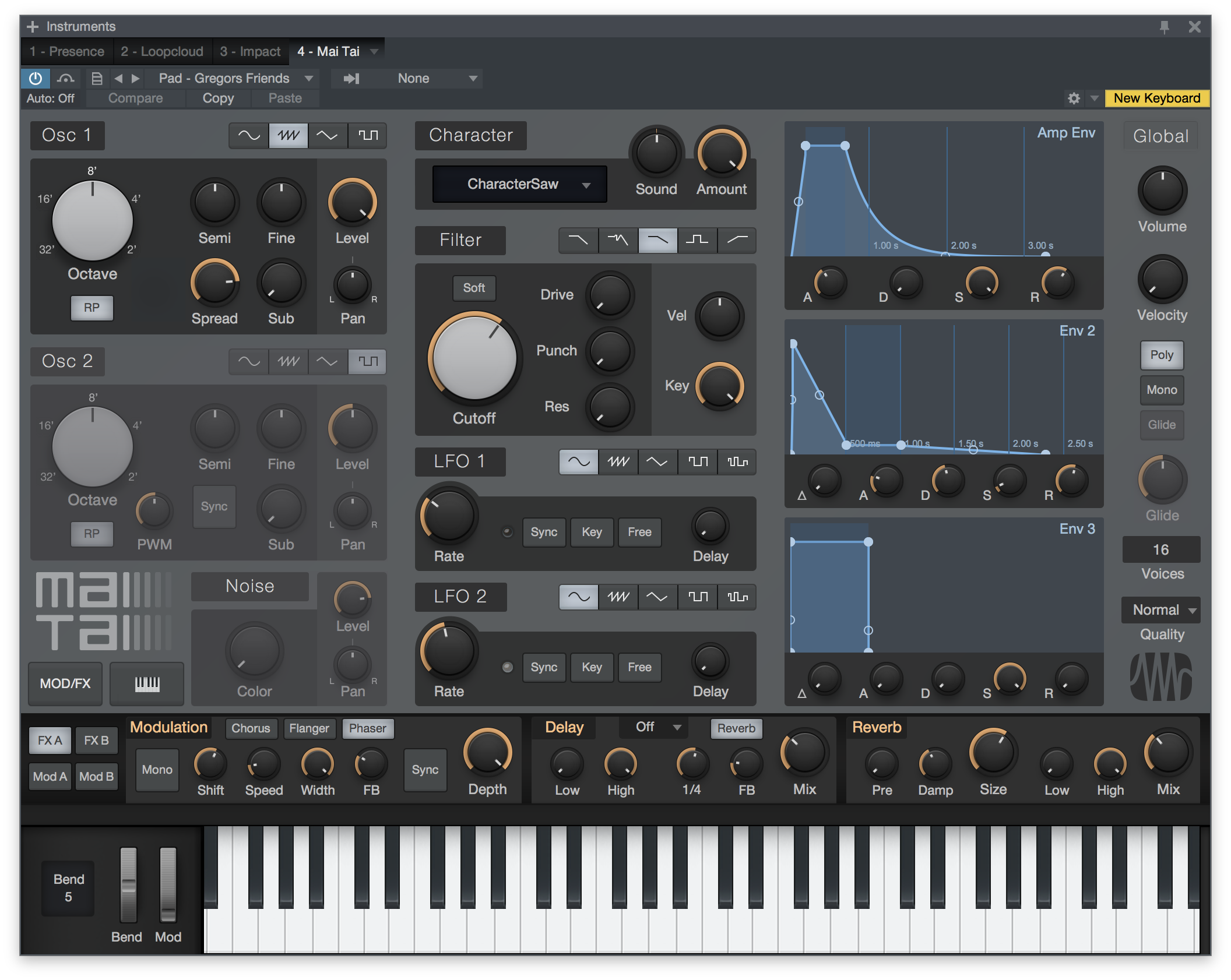Viewport: 1231px width, 980px height.
Task: Toggle Osc 1 RP random phase
Action: tap(92, 308)
